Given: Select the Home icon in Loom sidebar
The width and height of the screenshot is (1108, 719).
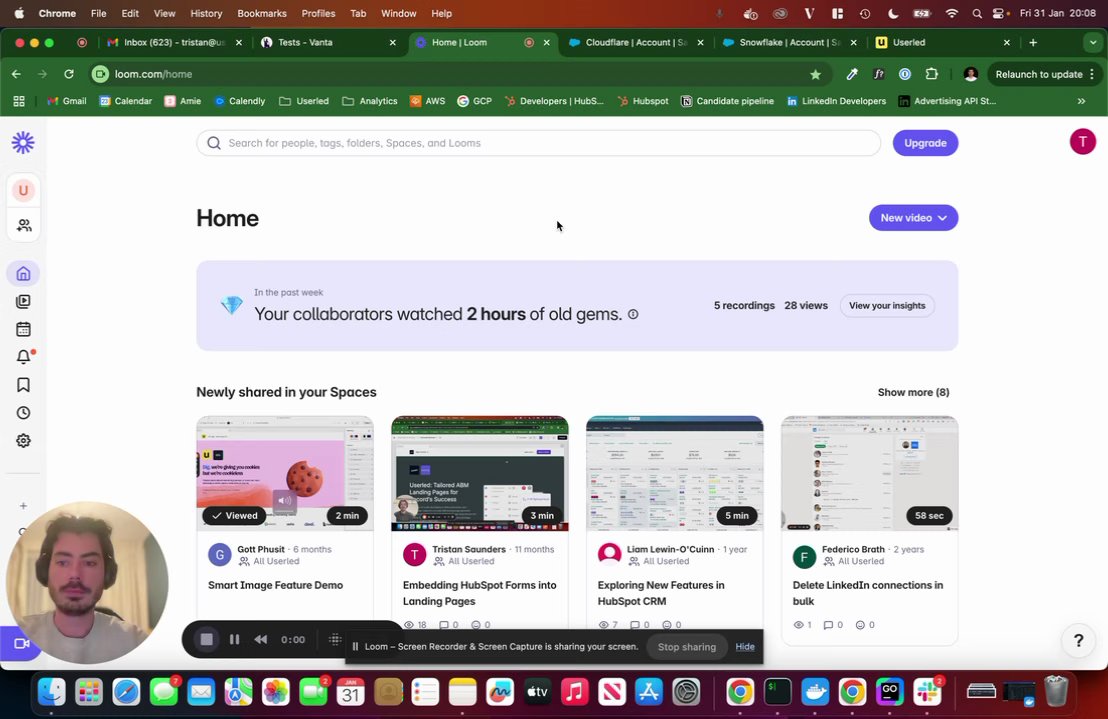Looking at the screenshot, I should [23, 273].
